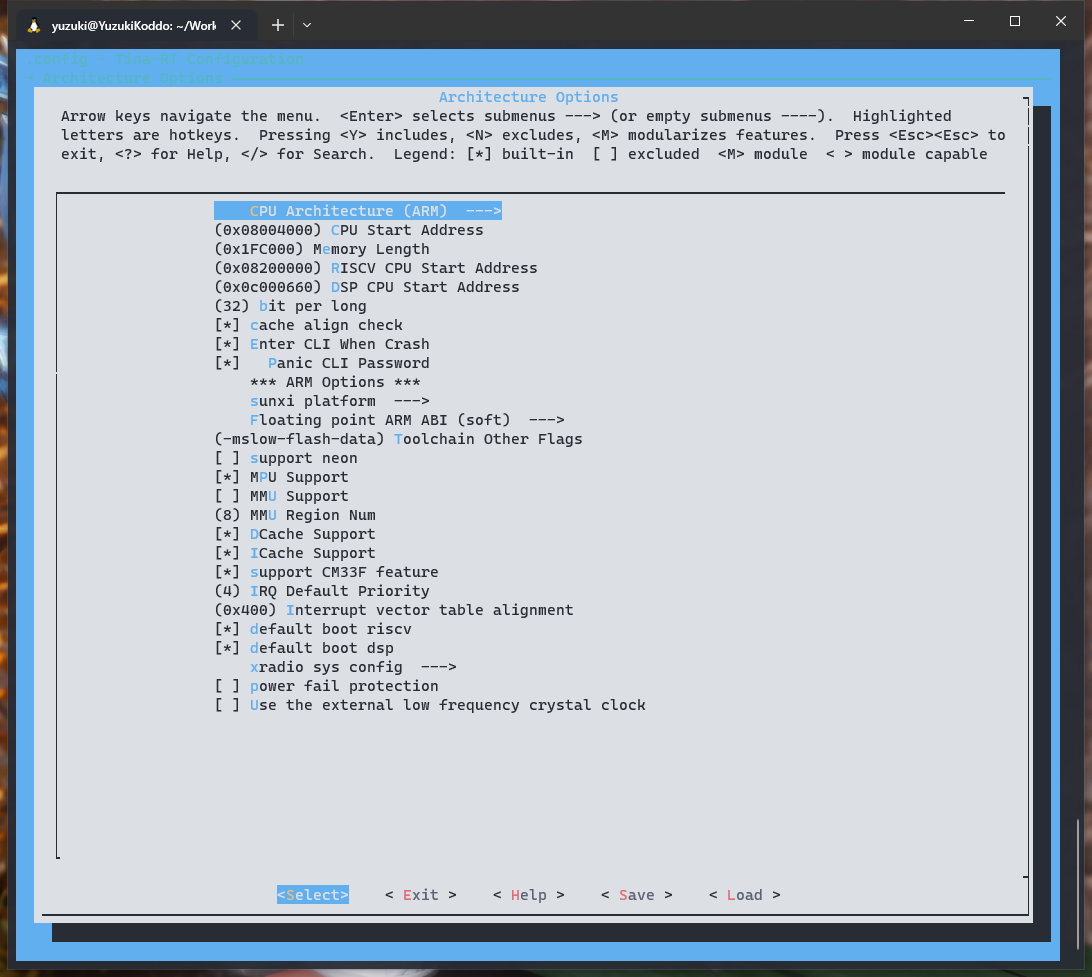
Task: Select Floating point ARM ABI option
Action: [406, 420]
